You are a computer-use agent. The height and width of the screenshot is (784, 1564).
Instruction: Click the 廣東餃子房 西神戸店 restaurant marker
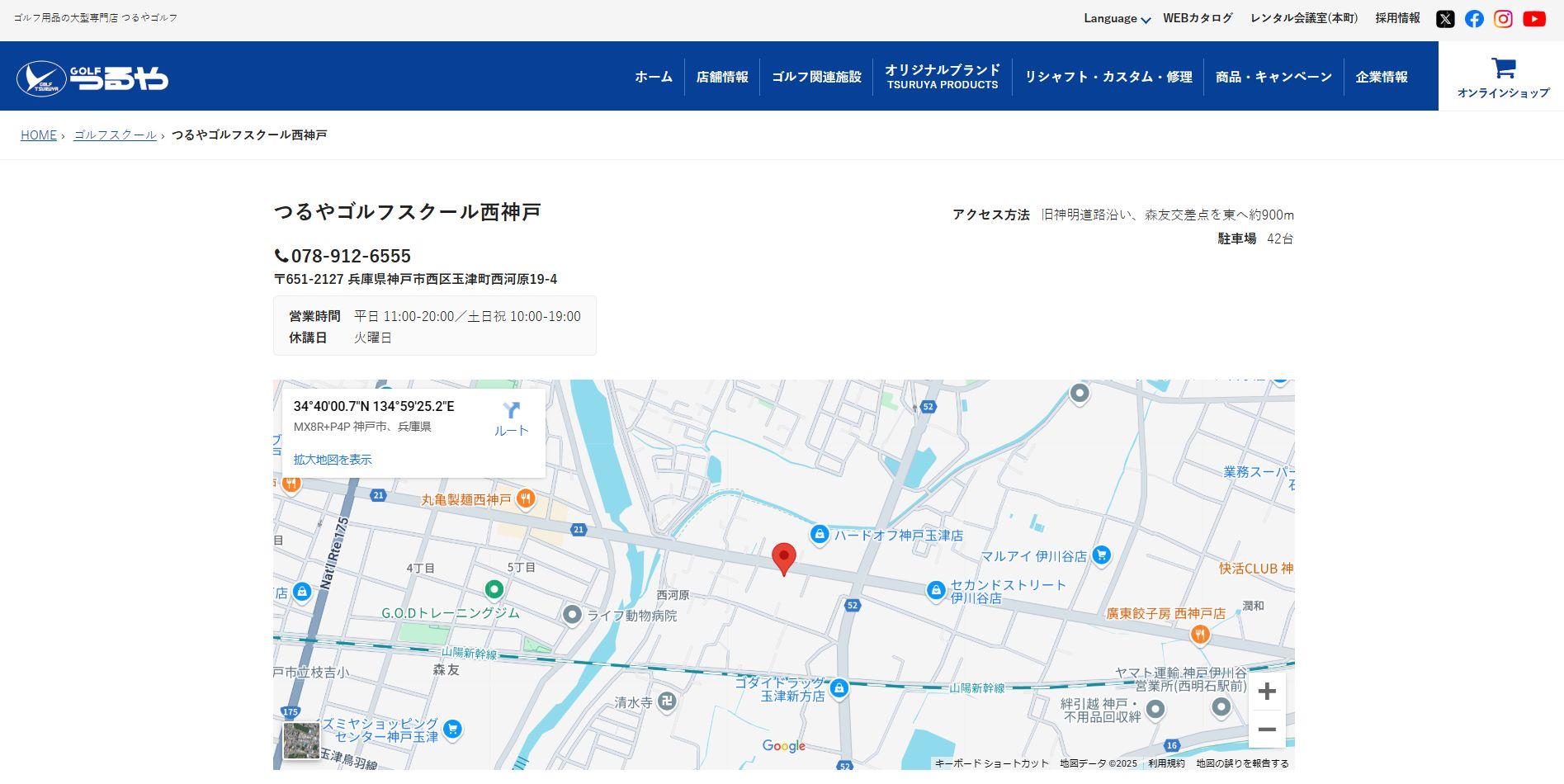tap(1200, 635)
